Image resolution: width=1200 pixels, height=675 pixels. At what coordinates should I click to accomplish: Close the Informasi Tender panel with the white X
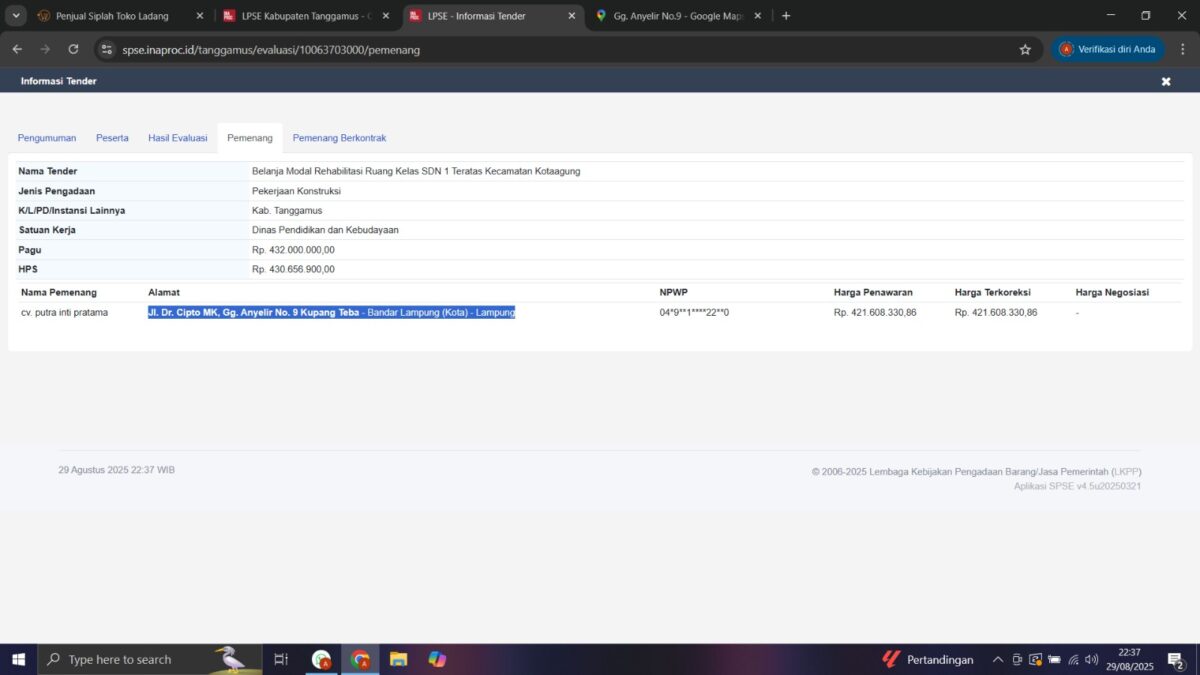coord(1166,81)
